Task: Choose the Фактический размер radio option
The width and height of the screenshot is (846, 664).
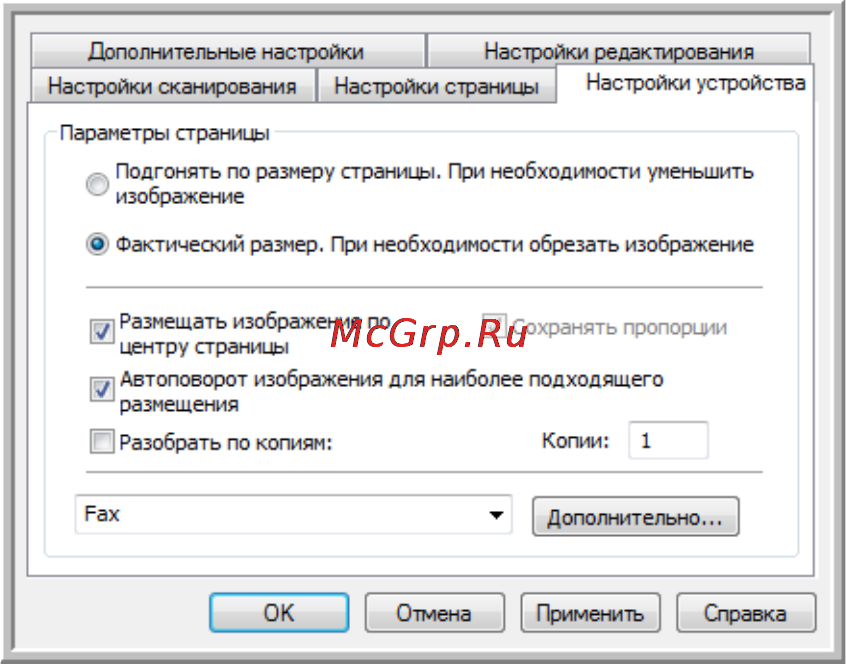Action: 98,245
